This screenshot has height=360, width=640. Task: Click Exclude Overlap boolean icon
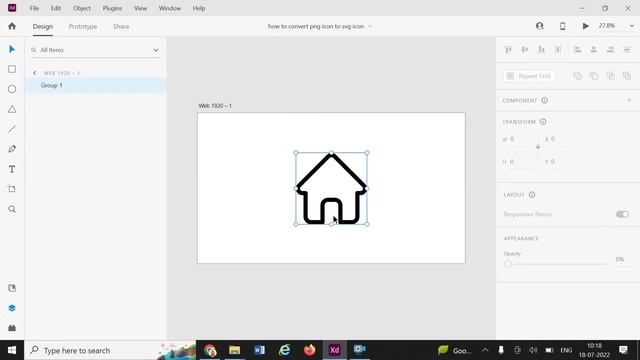pos(627,76)
